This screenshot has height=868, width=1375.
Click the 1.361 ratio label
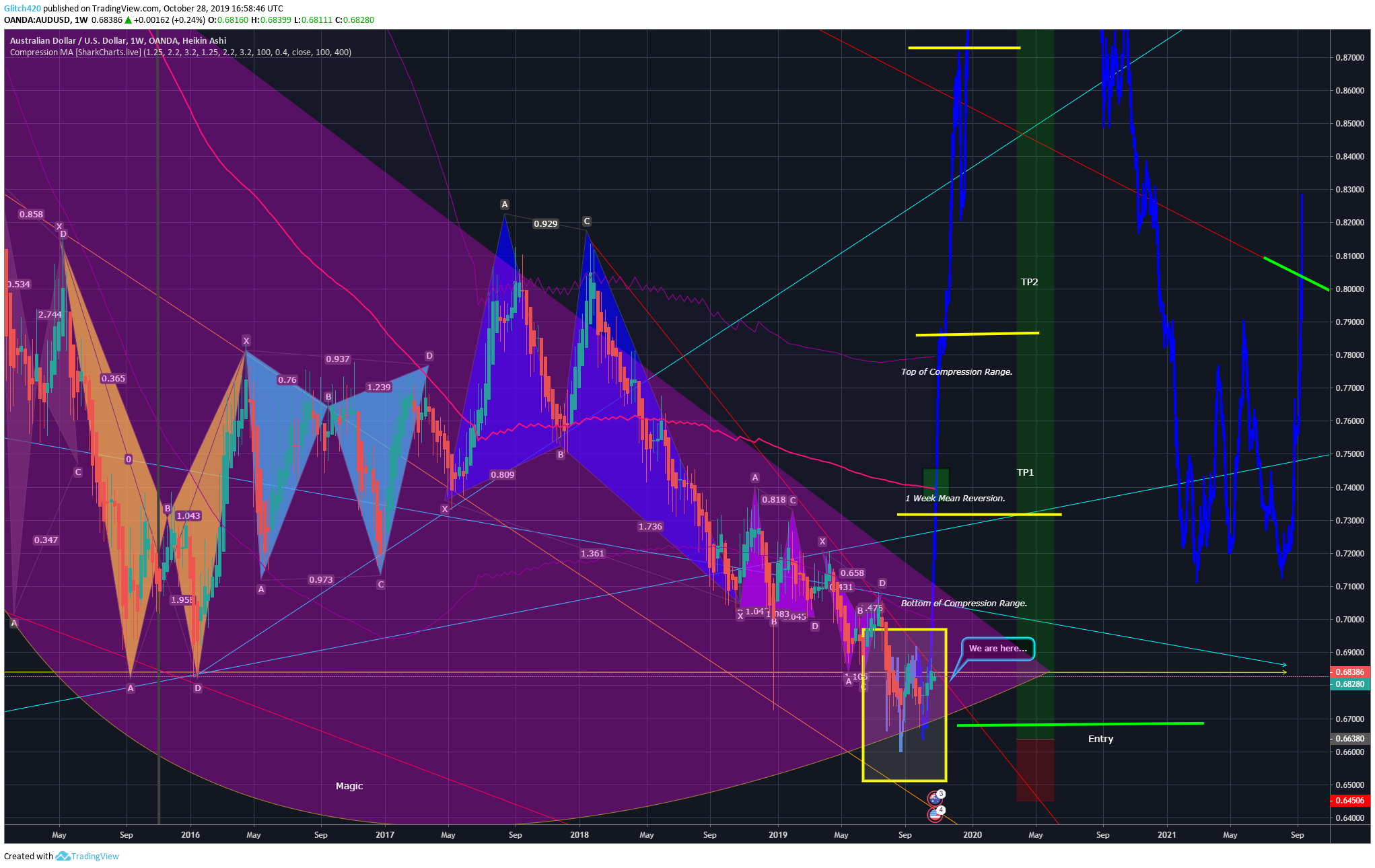(593, 554)
